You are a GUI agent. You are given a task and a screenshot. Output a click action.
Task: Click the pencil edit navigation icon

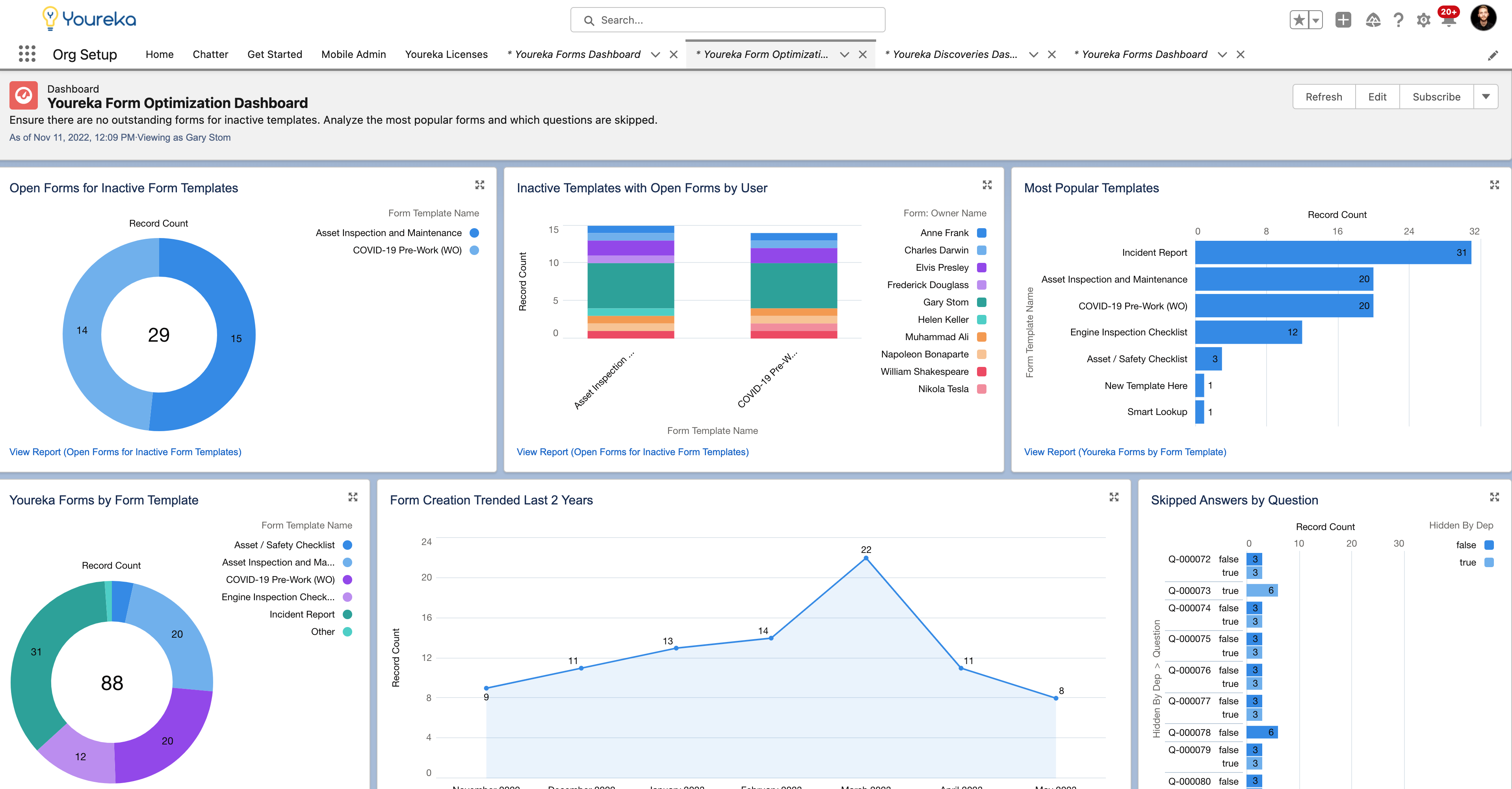click(x=1493, y=55)
